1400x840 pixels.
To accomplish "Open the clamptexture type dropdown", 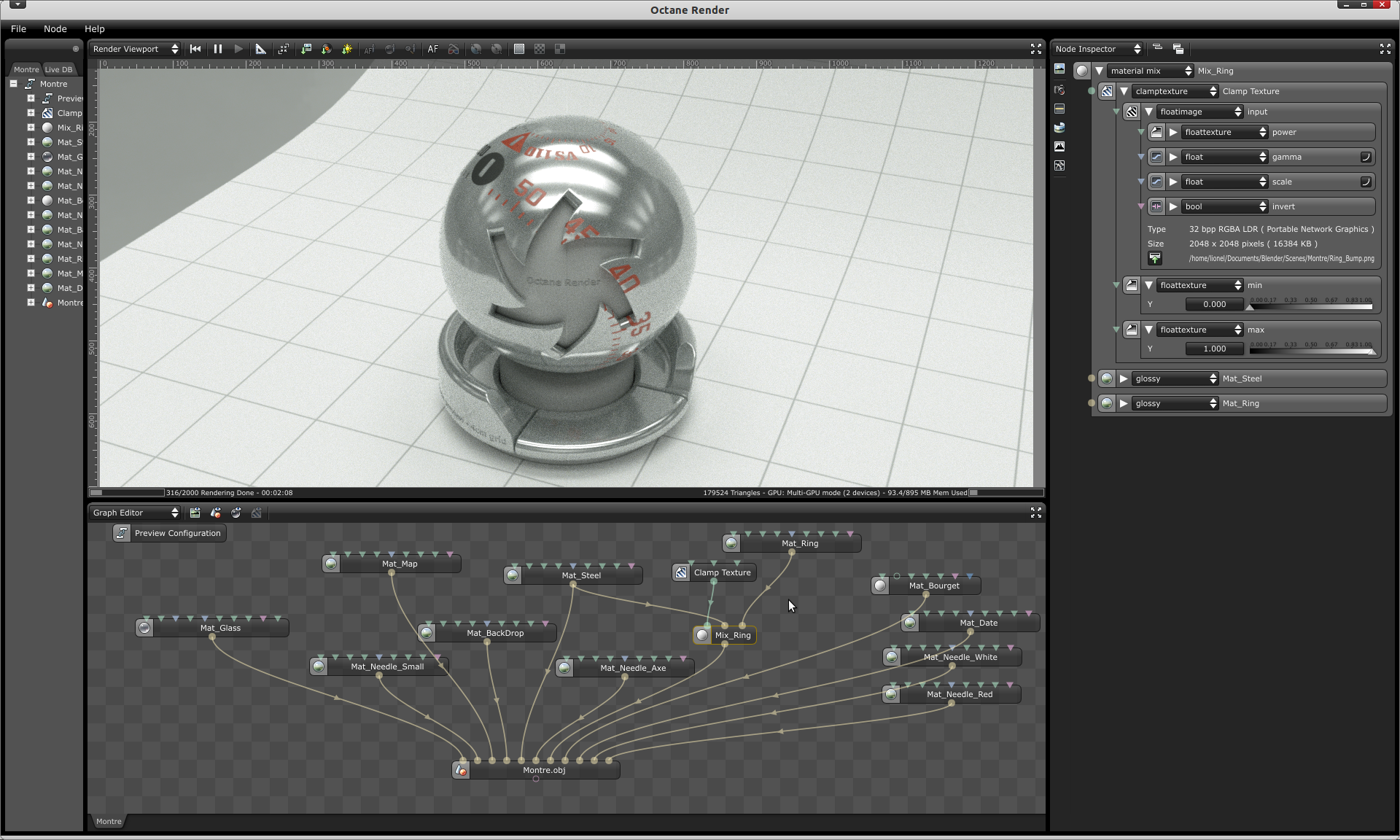I will 1175,91.
